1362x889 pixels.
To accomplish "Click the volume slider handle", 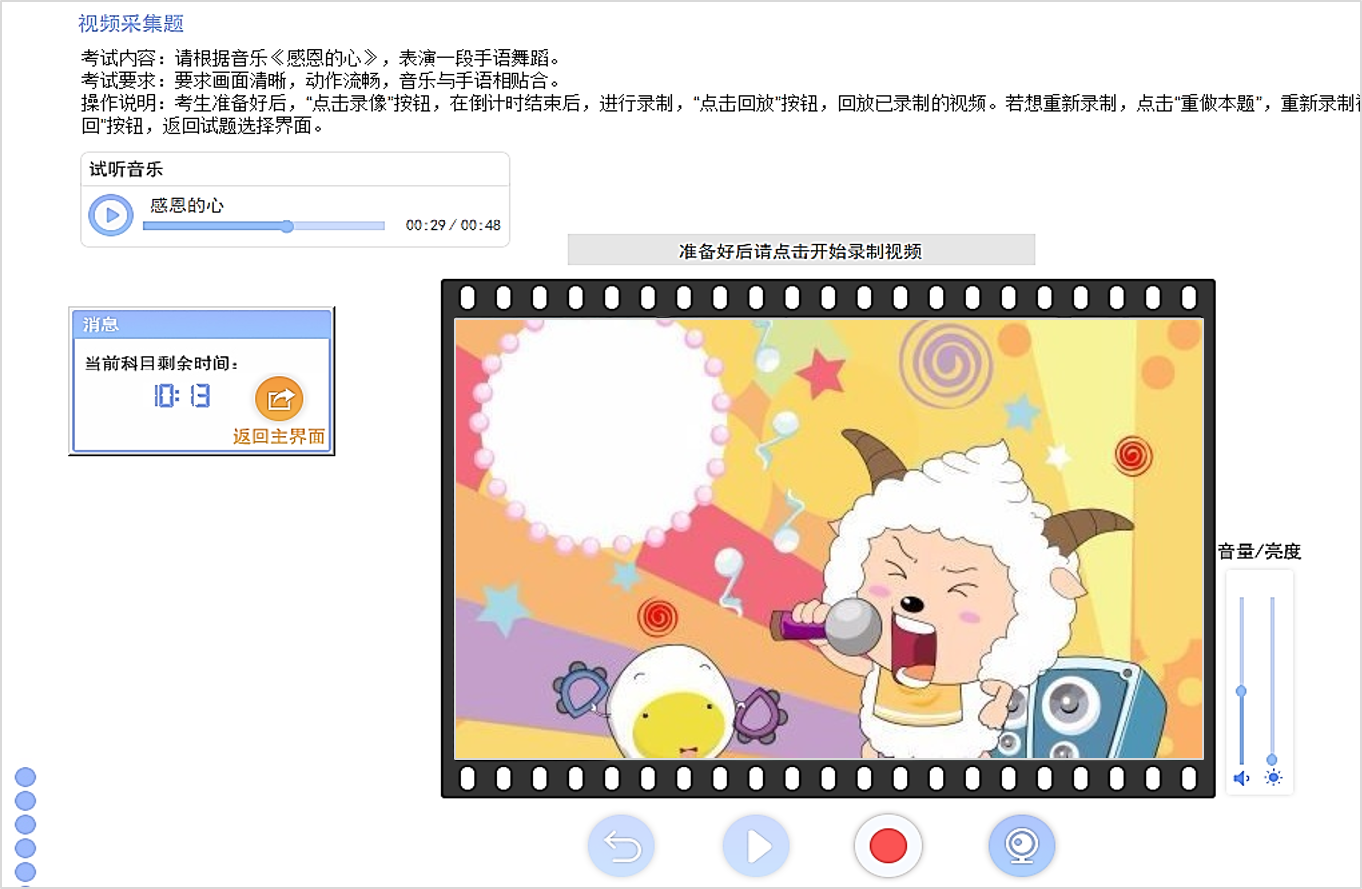I will [1241, 691].
